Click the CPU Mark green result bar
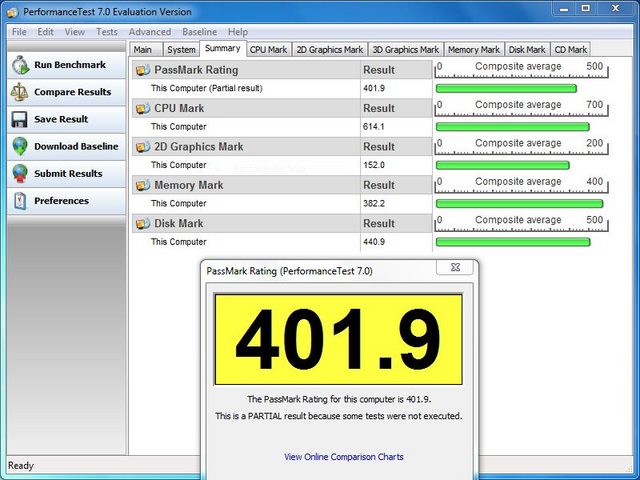Screen dimensions: 640x480 click(x=513, y=127)
